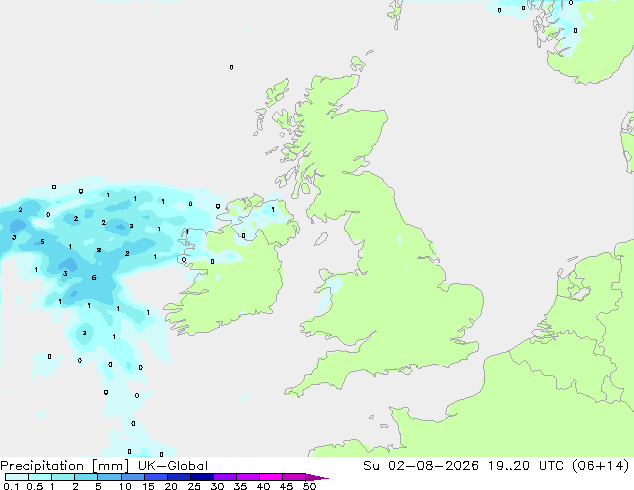Click the legend label '50'
This screenshot has height=490, width=634.
[309, 486]
